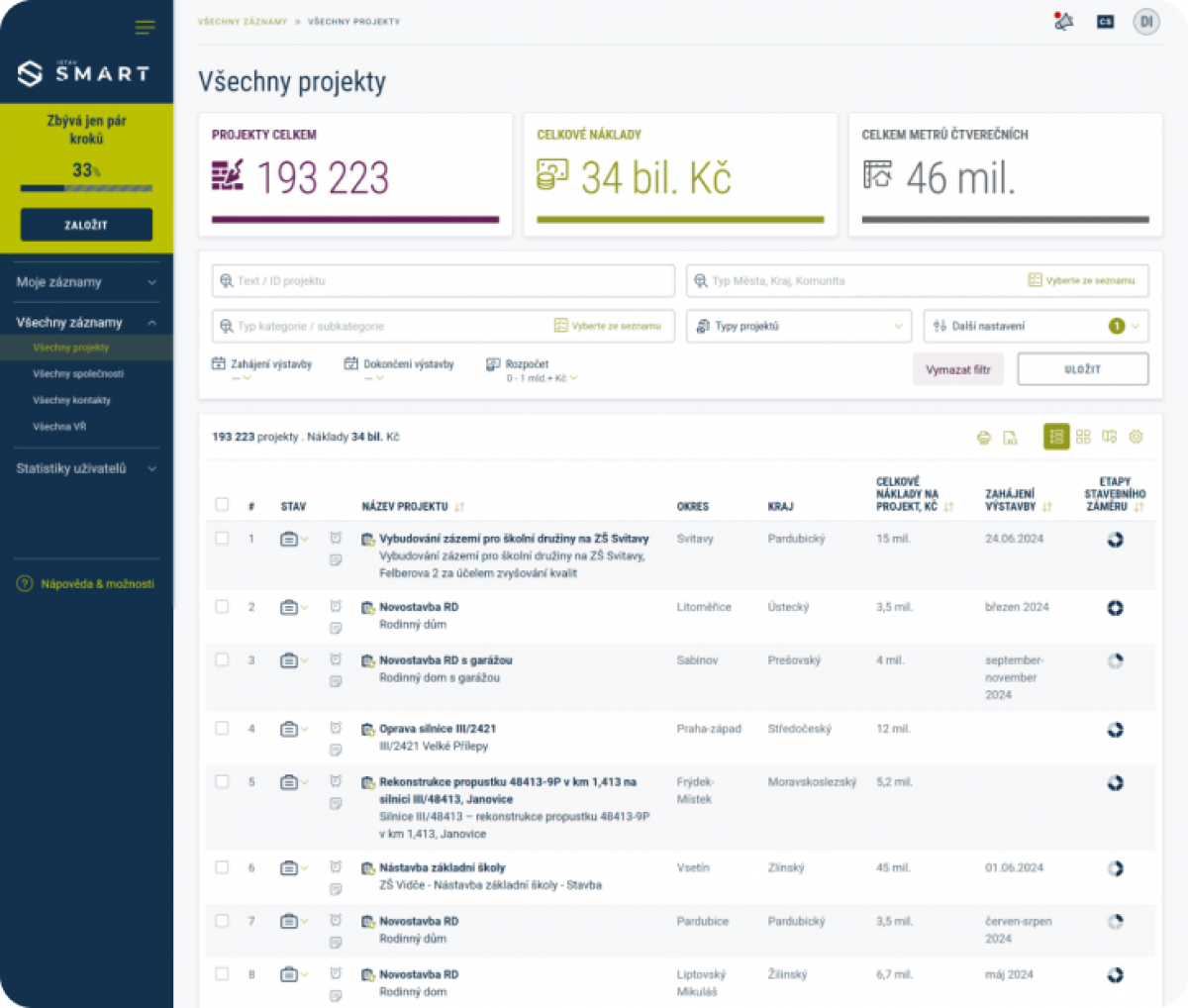
Task: Collapse sidebar using the hamburger menu icon
Action: pyautogui.click(x=145, y=28)
